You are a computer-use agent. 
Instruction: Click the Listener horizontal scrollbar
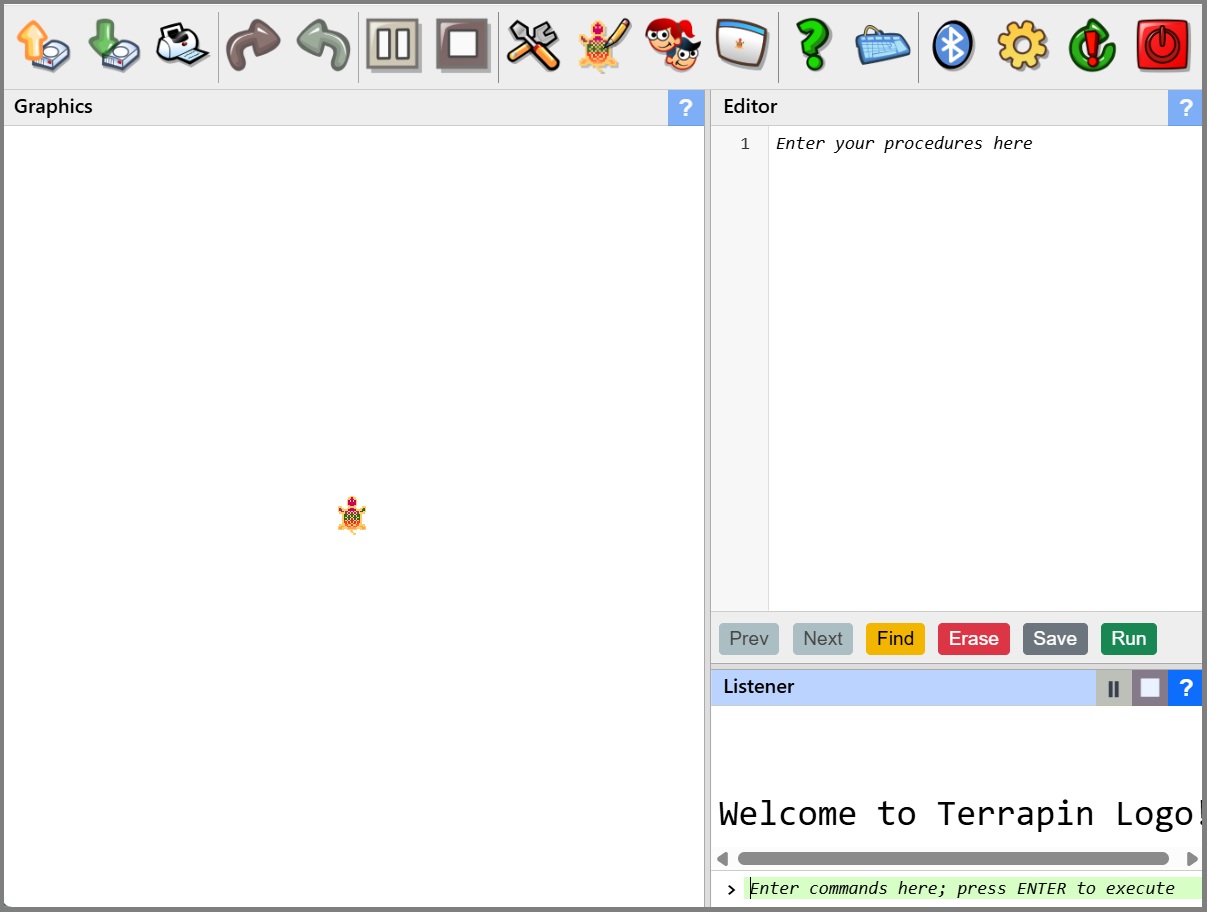pyautogui.click(x=952, y=859)
